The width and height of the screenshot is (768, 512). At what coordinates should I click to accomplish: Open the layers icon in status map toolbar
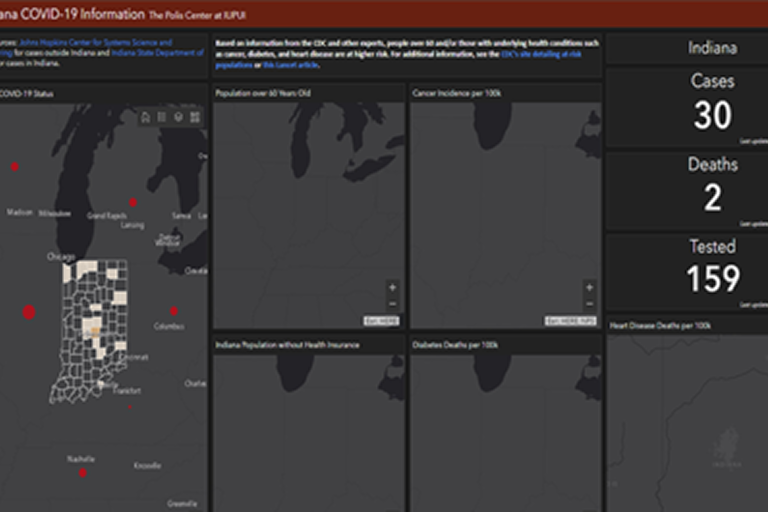178,118
